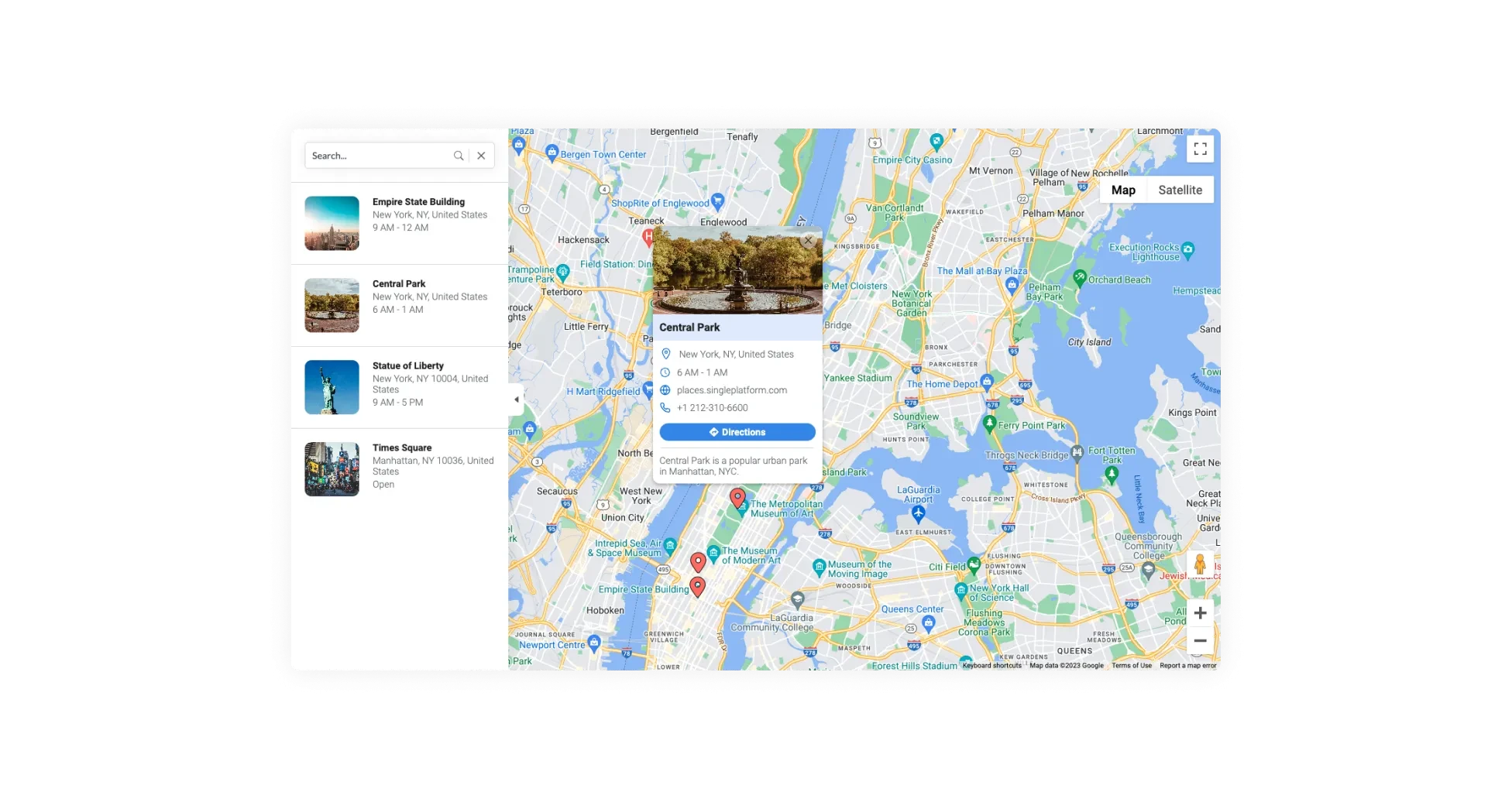Screen dimensions: 1512x799
Task: Select the Times Square title
Action: (x=402, y=448)
